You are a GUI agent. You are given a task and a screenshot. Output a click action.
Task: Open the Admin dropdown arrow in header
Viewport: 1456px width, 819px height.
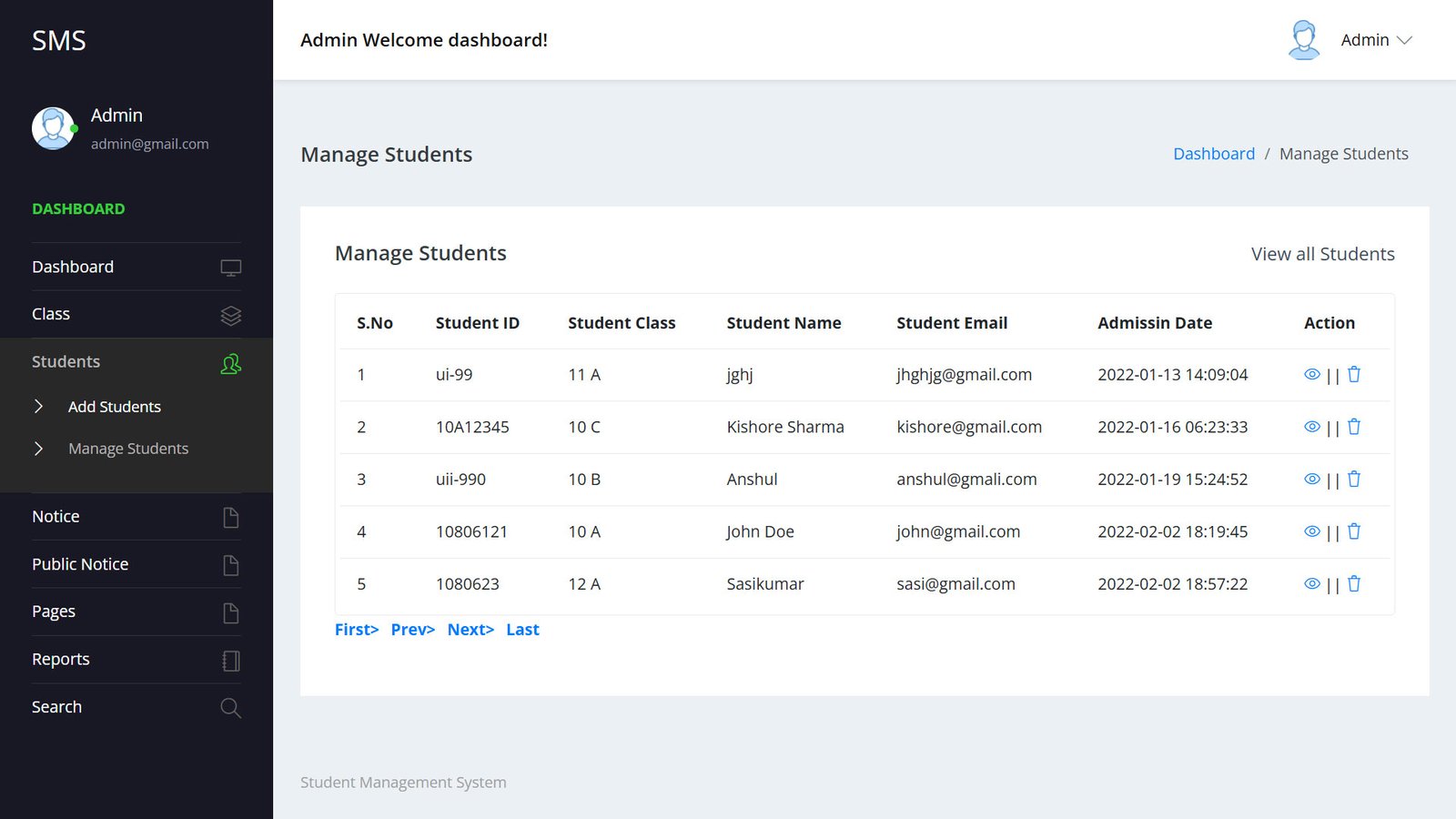[1404, 40]
